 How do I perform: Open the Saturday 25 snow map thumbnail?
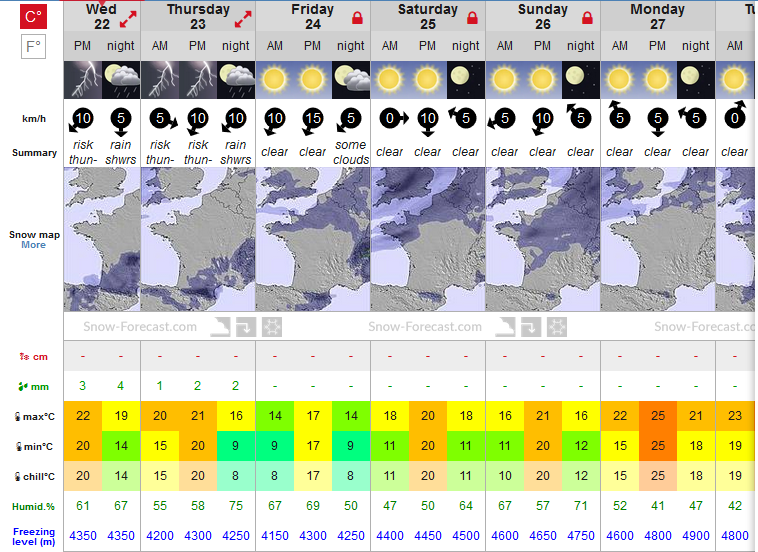click(x=428, y=239)
